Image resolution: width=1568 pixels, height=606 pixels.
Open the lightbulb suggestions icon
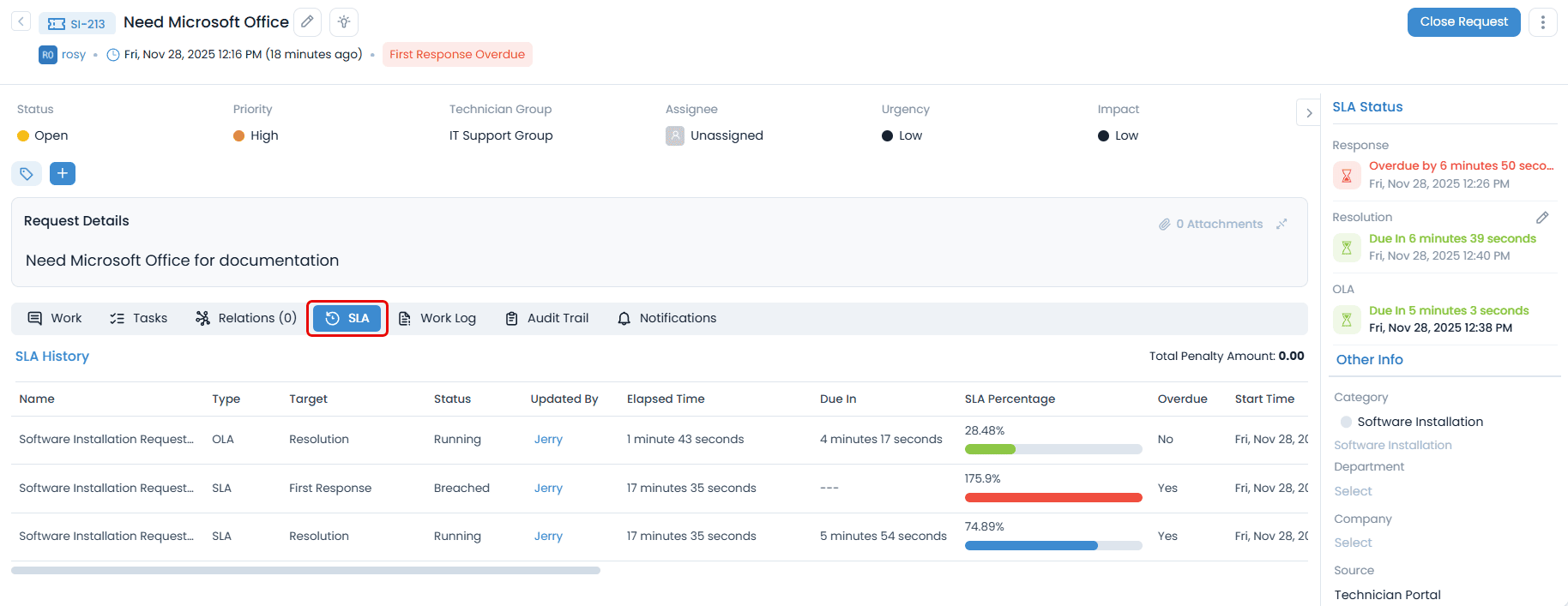[344, 22]
